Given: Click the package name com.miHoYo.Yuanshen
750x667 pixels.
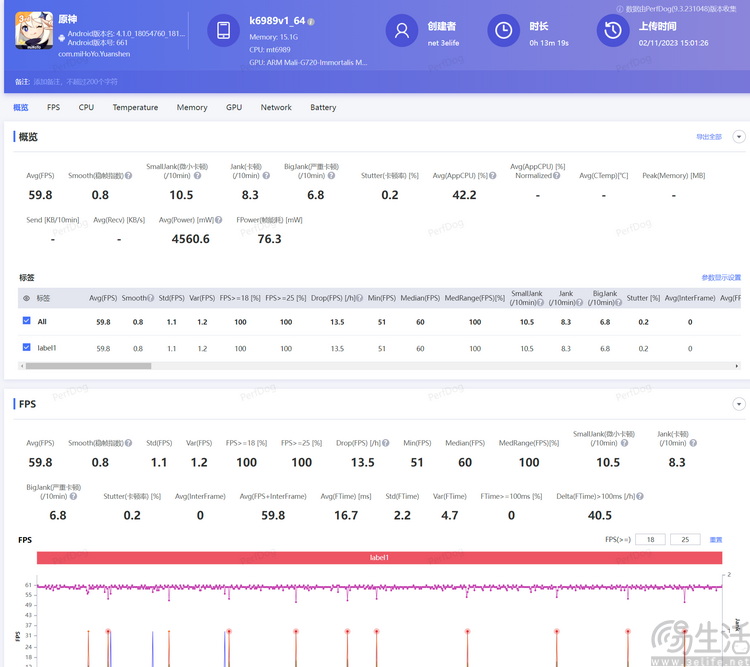Looking at the screenshot, I should [94, 54].
